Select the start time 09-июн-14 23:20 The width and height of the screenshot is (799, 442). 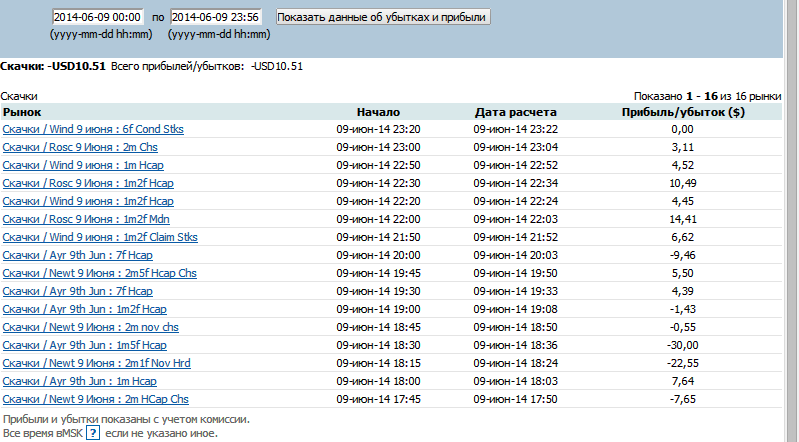click(x=378, y=129)
